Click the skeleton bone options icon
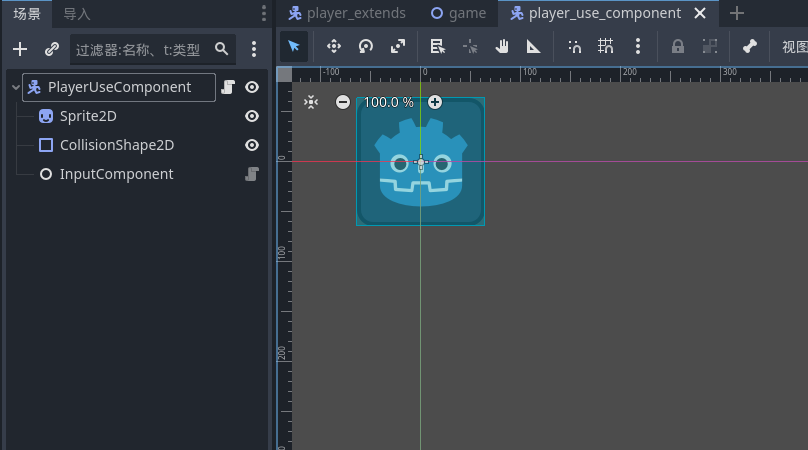 [x=750, y=46]
